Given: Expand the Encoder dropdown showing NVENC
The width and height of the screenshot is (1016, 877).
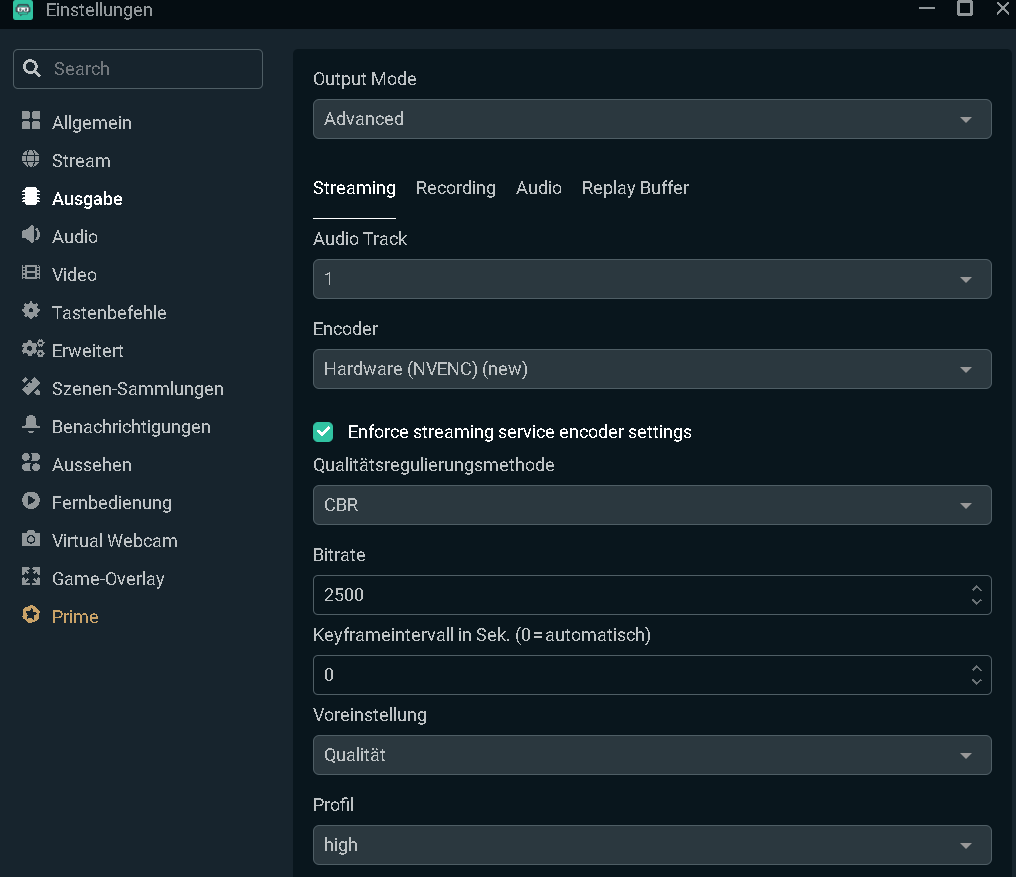Looking at the screenshot, I should [651, 369].
